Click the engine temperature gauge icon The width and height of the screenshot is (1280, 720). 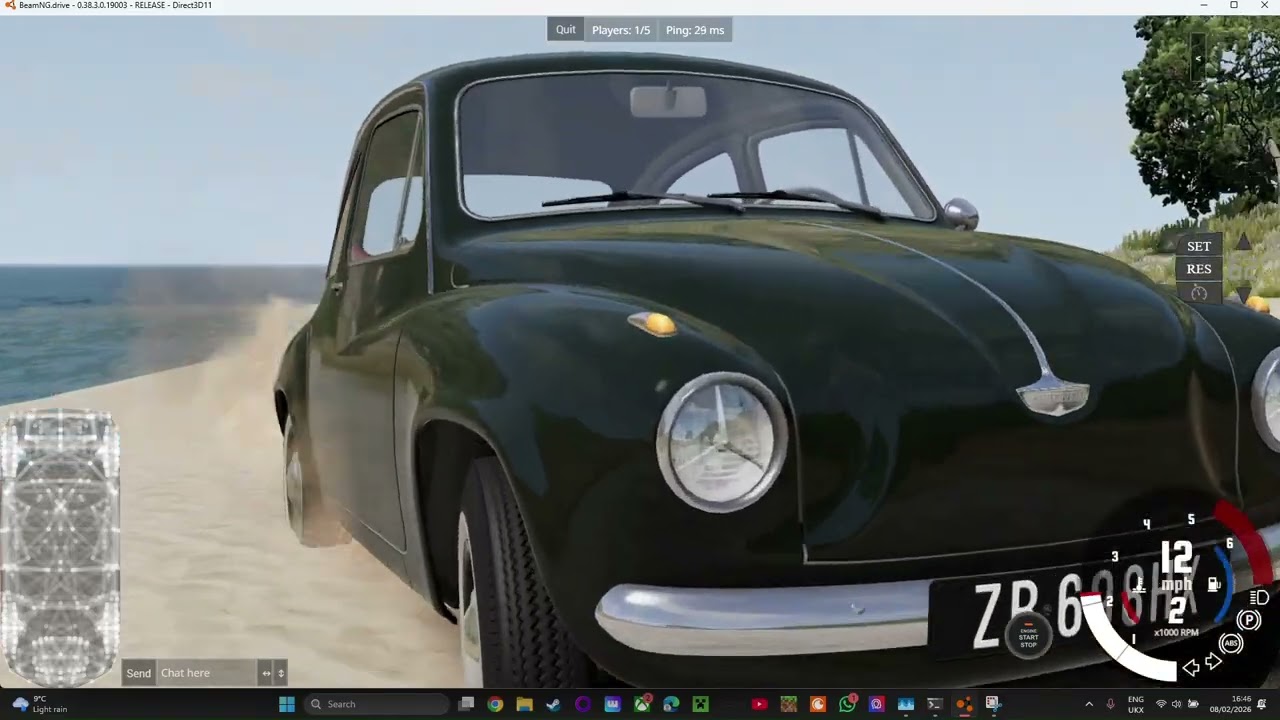click(x=1138, y=586)
